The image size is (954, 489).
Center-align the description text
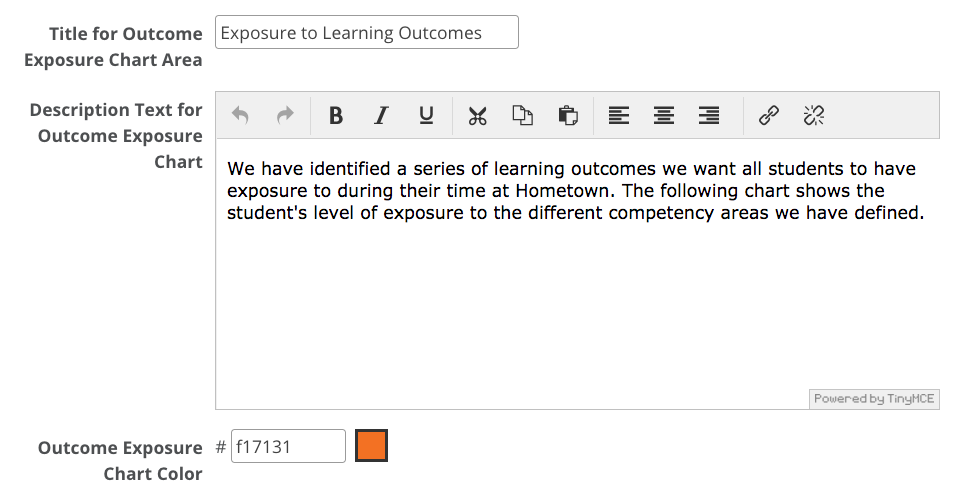pos(664,115)
